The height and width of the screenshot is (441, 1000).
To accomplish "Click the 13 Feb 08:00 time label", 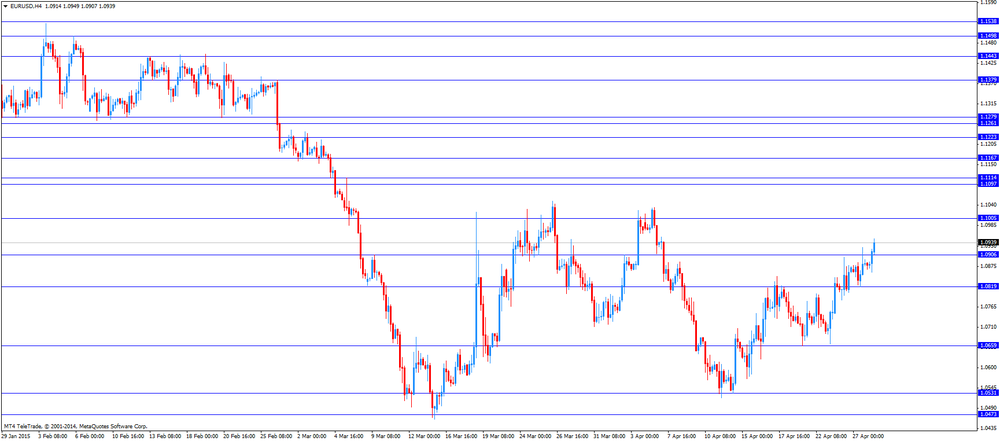I will pos(165,436).
